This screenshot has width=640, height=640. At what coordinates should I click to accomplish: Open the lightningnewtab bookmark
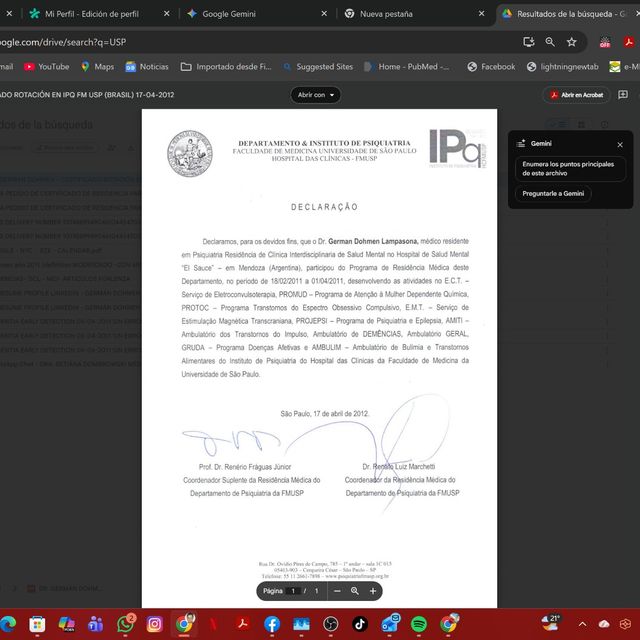pos(563,67)
